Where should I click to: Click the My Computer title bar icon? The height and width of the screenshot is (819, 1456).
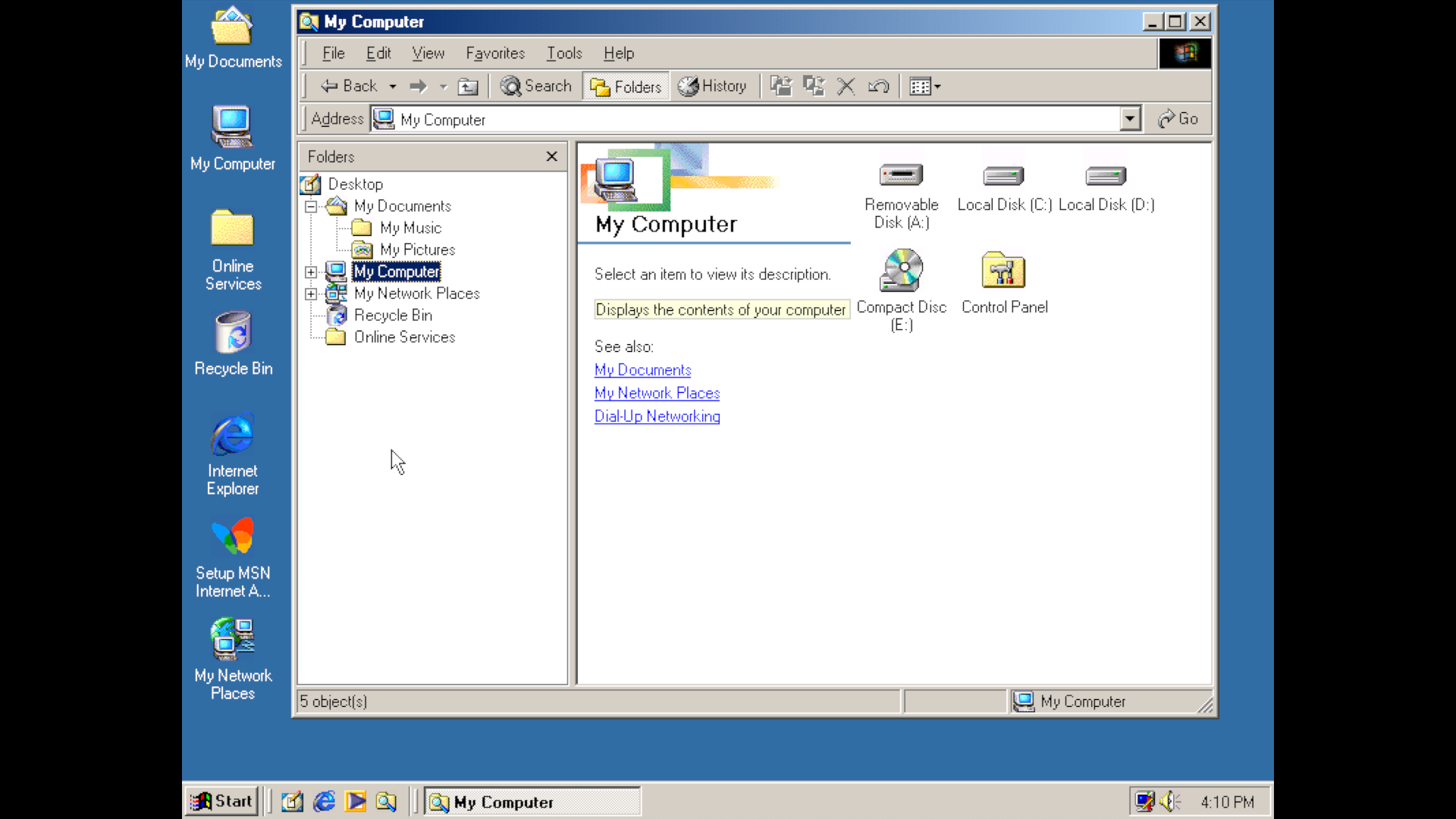click(x=309, y=21)
